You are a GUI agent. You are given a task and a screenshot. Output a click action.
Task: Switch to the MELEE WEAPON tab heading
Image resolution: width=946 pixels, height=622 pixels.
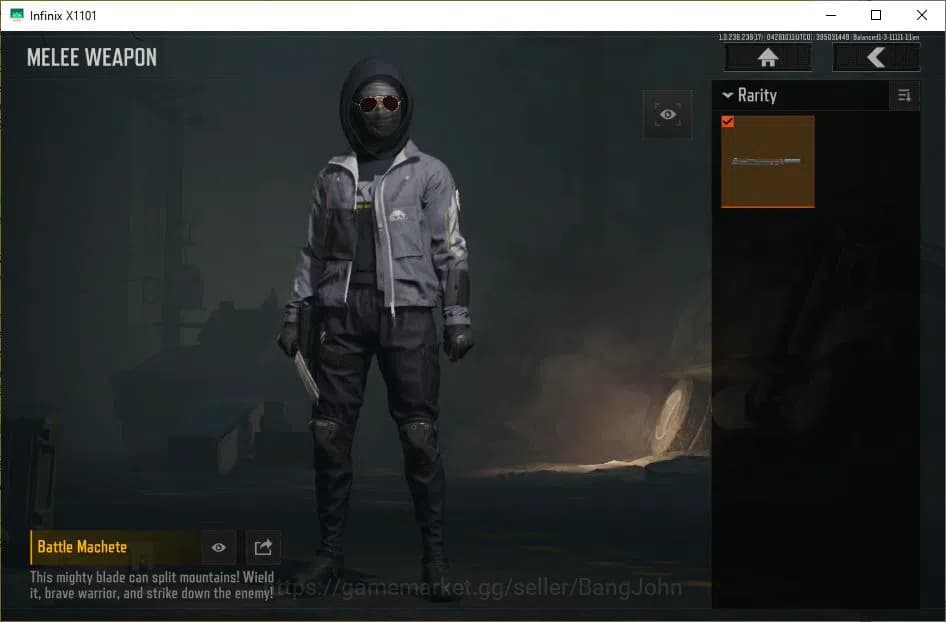click(x=92, y=57)
